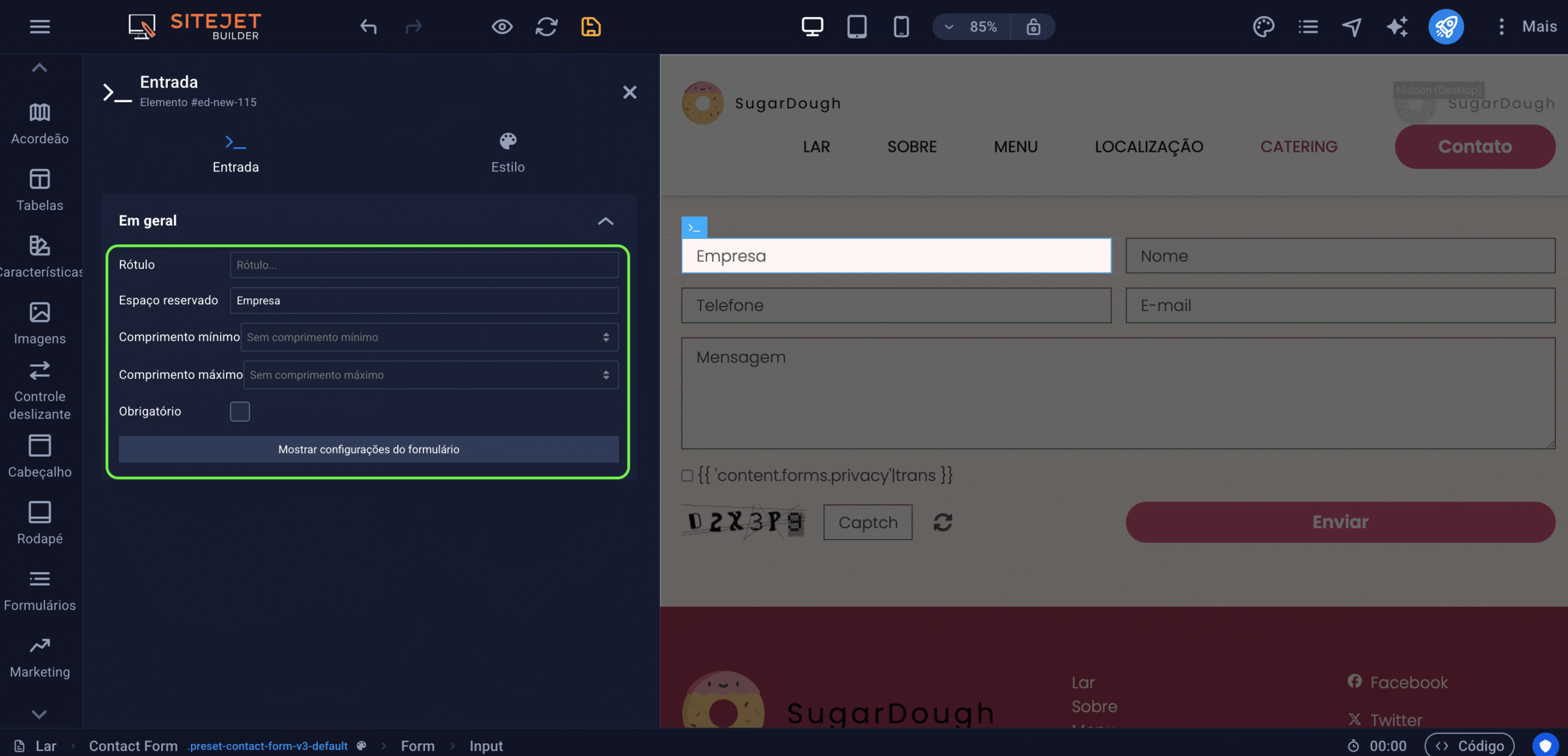The image size is (1568, 756).
Task: Open the LOCALIZAÇÃO nav item
Action: [x=1149, y=147]
